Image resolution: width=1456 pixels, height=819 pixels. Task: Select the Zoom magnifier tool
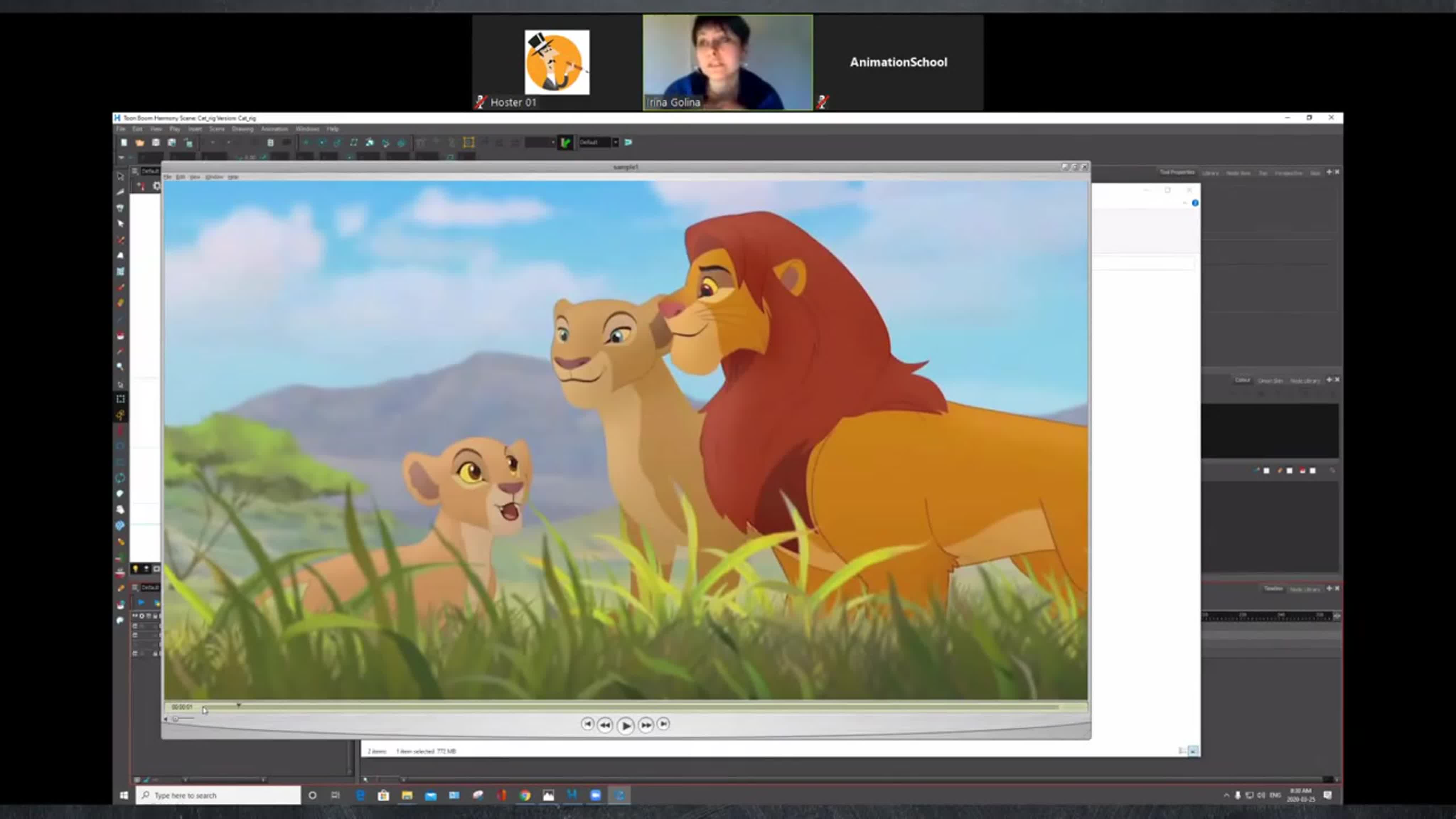tap(120, 367)
